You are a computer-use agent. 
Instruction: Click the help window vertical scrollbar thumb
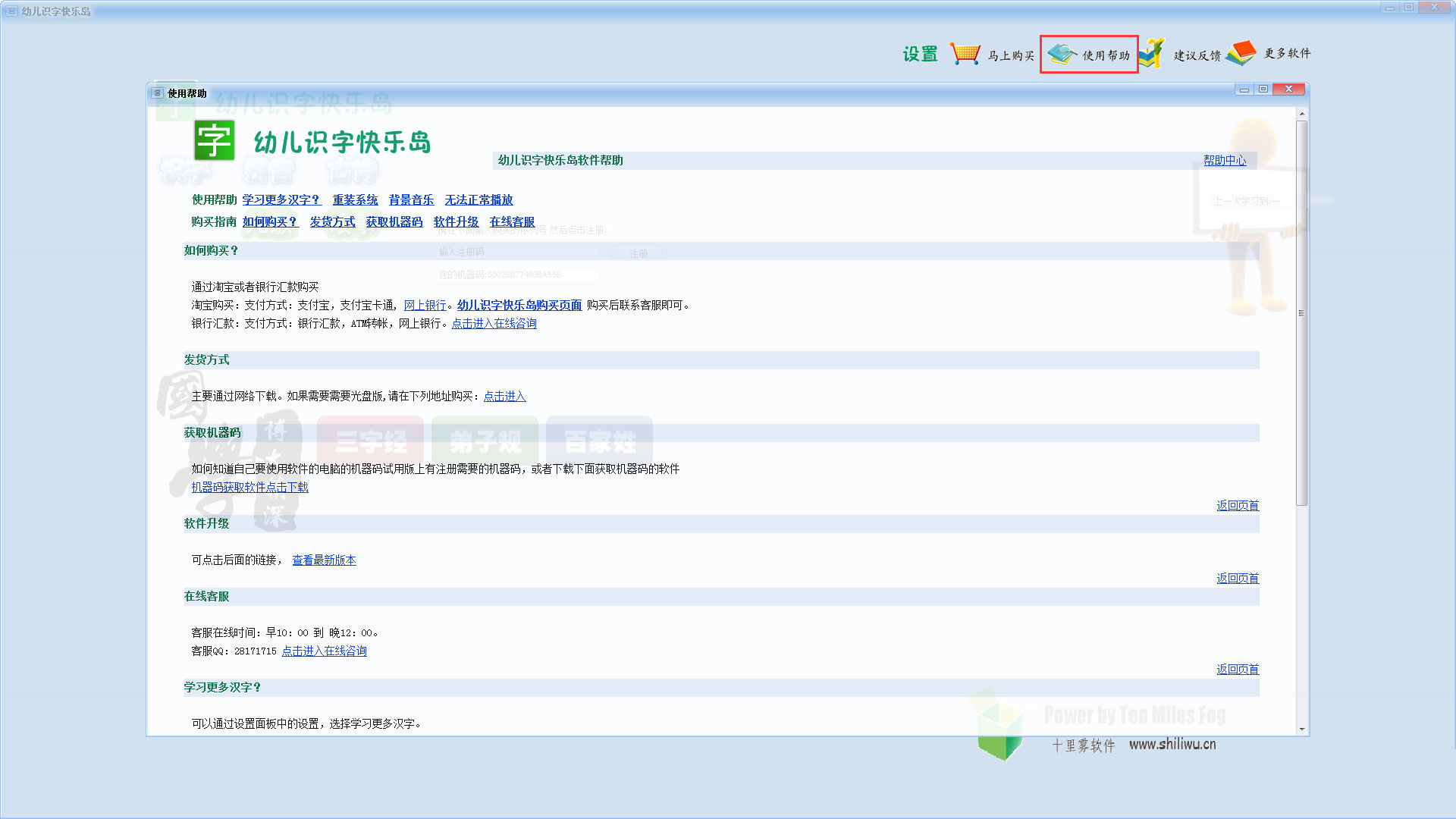tap(1302, 312)
